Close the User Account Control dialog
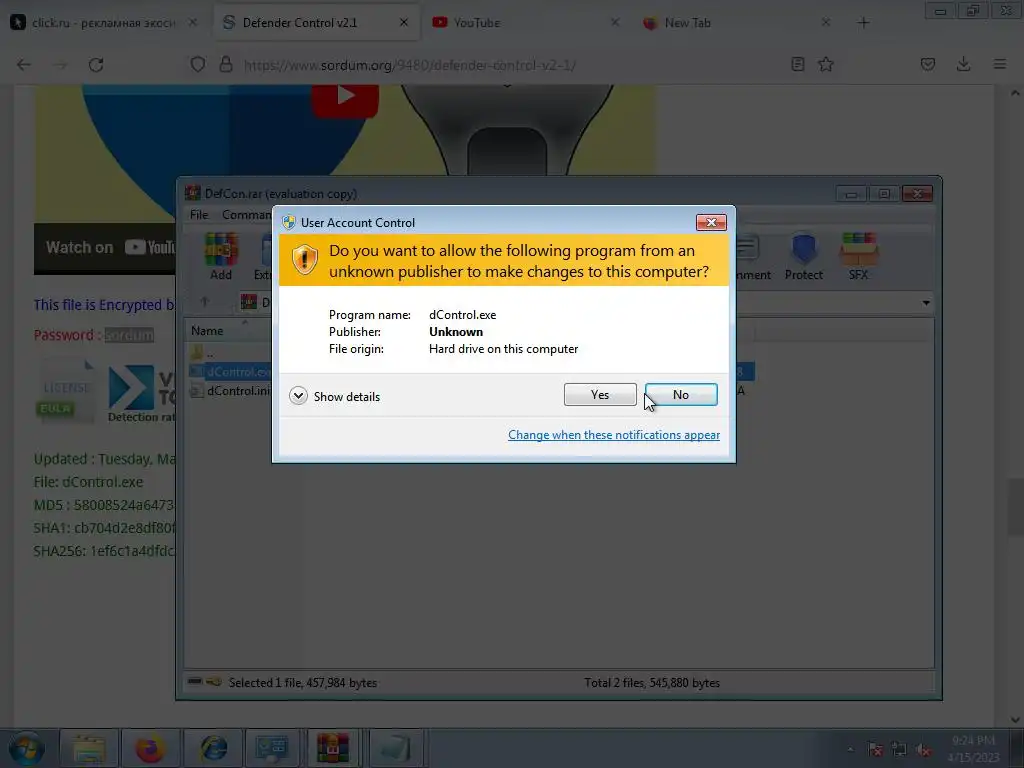Image resolution: width=1024 pixels, height=768 pixels. (x=711, y=223)
